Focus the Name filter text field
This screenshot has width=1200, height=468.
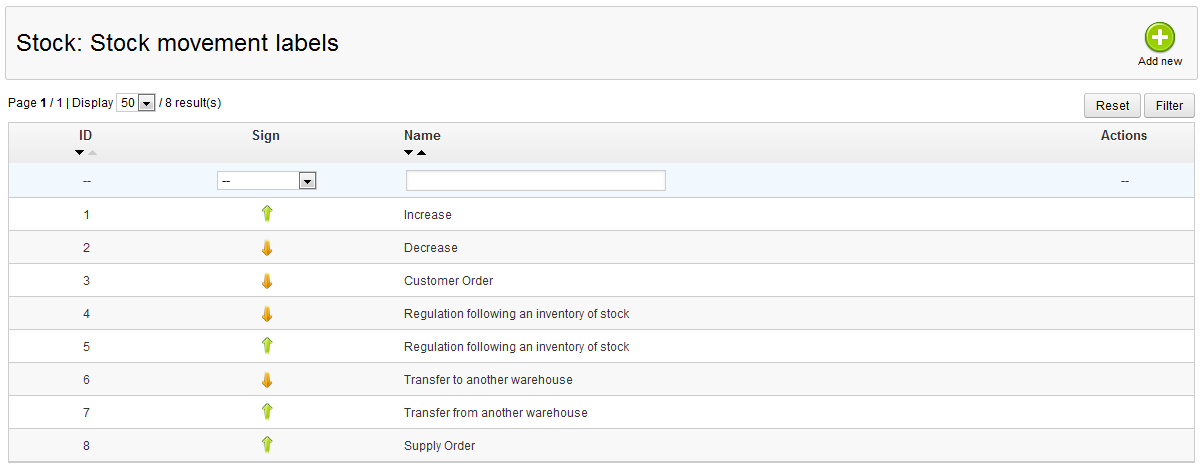tap(535, 181)
